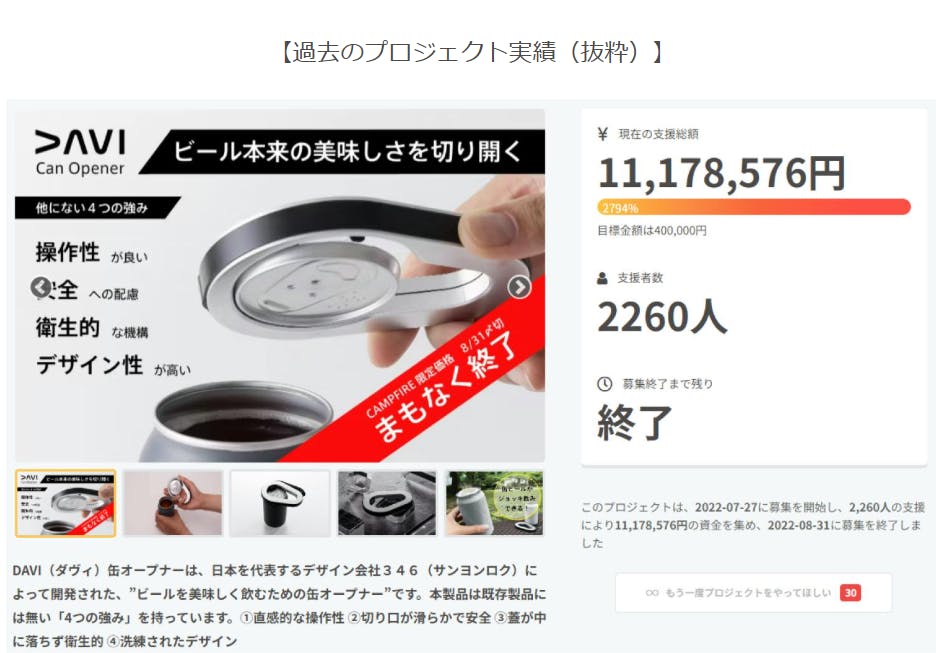The height and width of the screenshot is (653, 936).
Task: Click the next image arrow on carousel
Action: 519,287
